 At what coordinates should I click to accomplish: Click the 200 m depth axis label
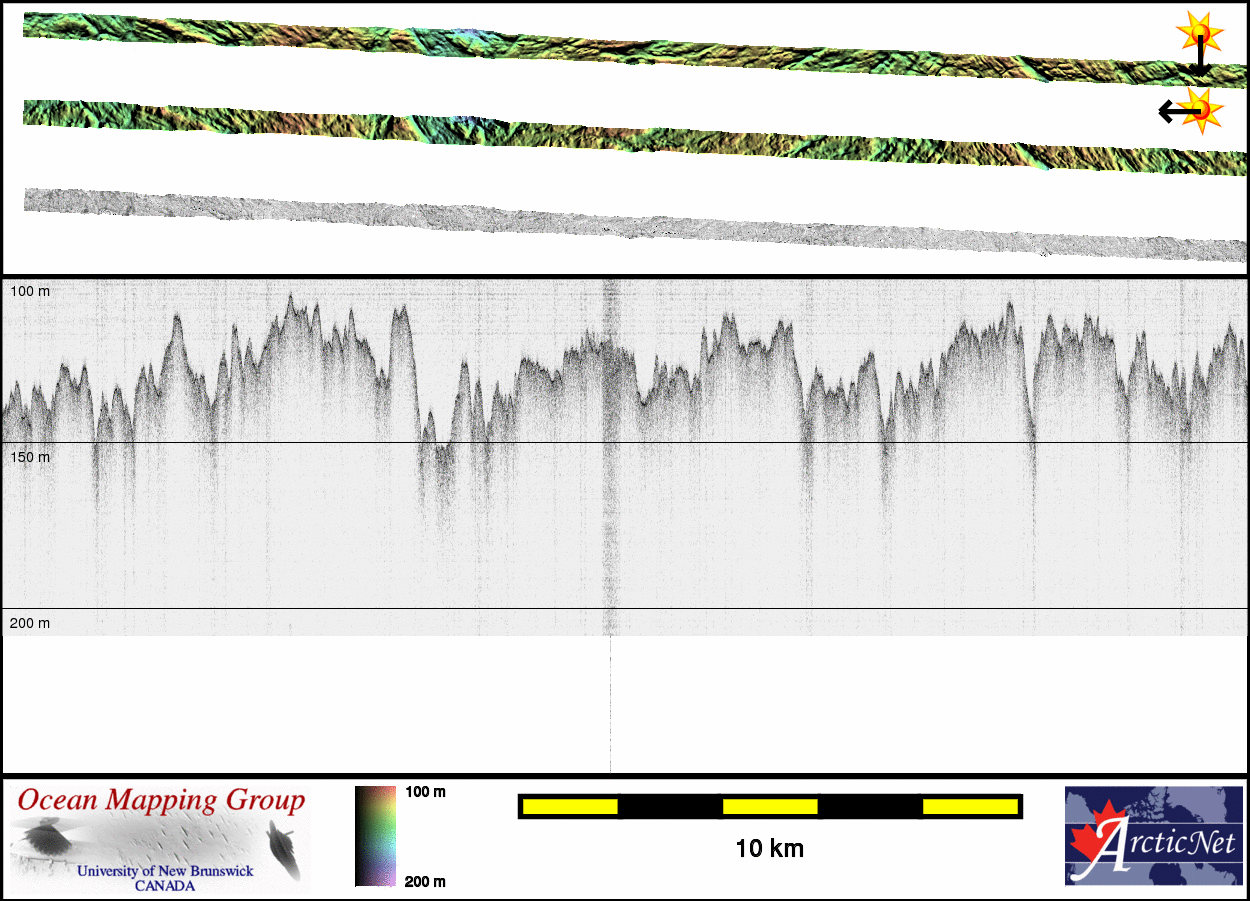(30, 623)
